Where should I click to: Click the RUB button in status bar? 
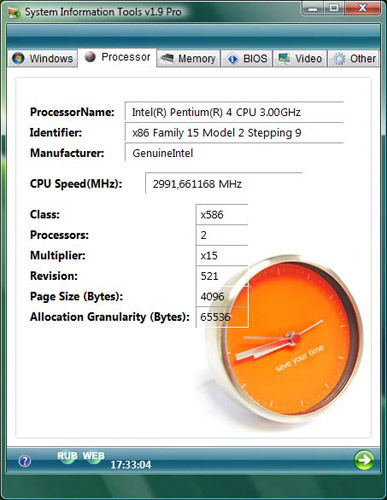[x=67, y=456]
